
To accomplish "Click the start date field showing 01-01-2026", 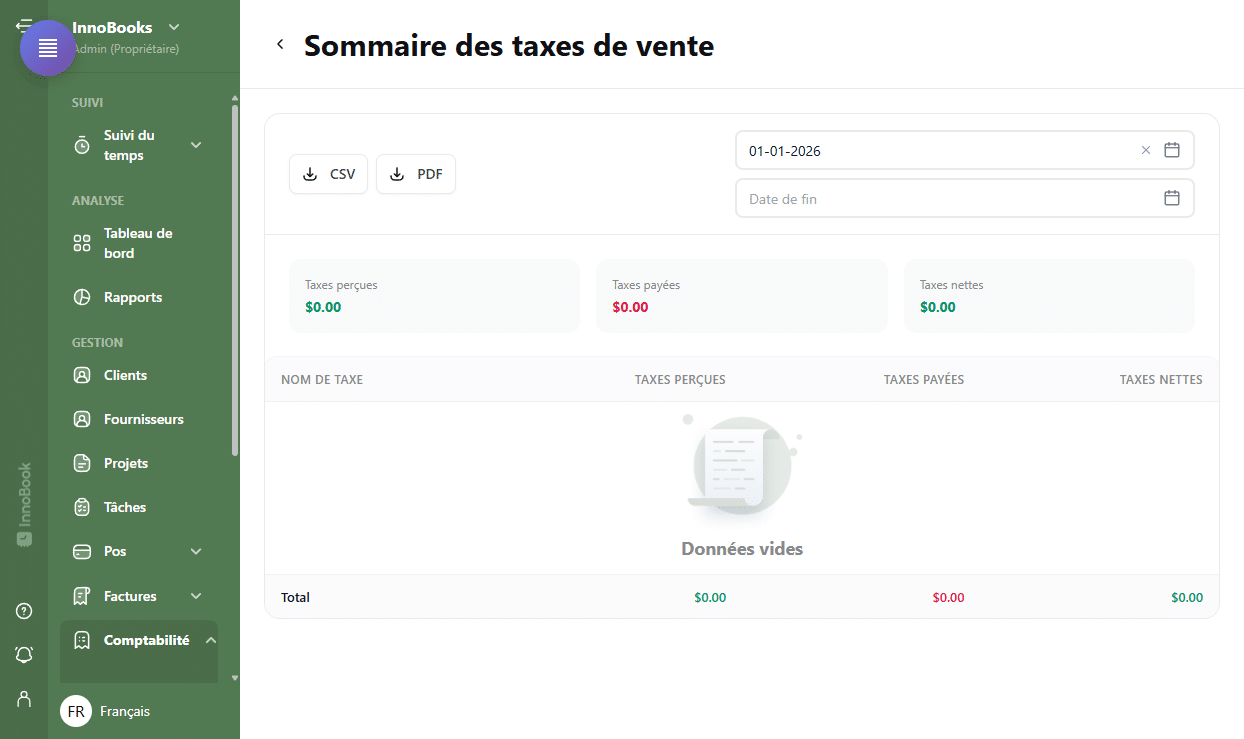I will point(964,150).
